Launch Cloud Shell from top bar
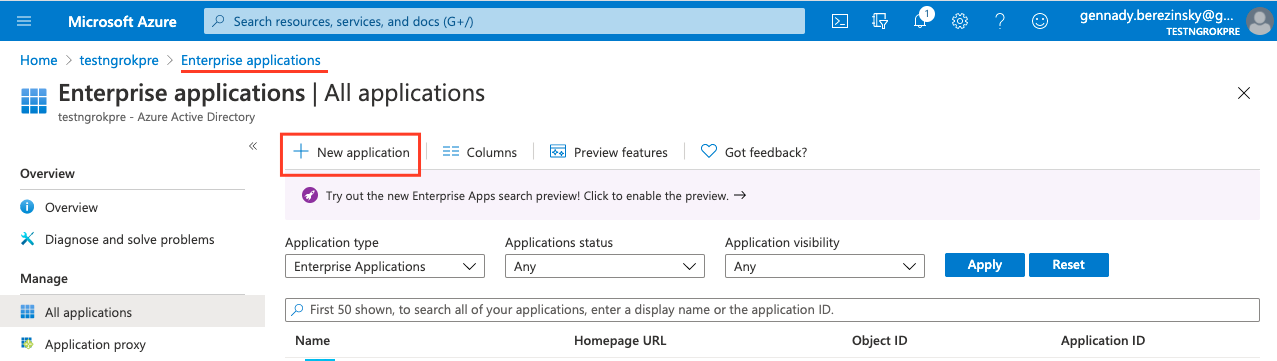Image resolution: width=1277 pixels, height=361 pixels. pos(842,21)
